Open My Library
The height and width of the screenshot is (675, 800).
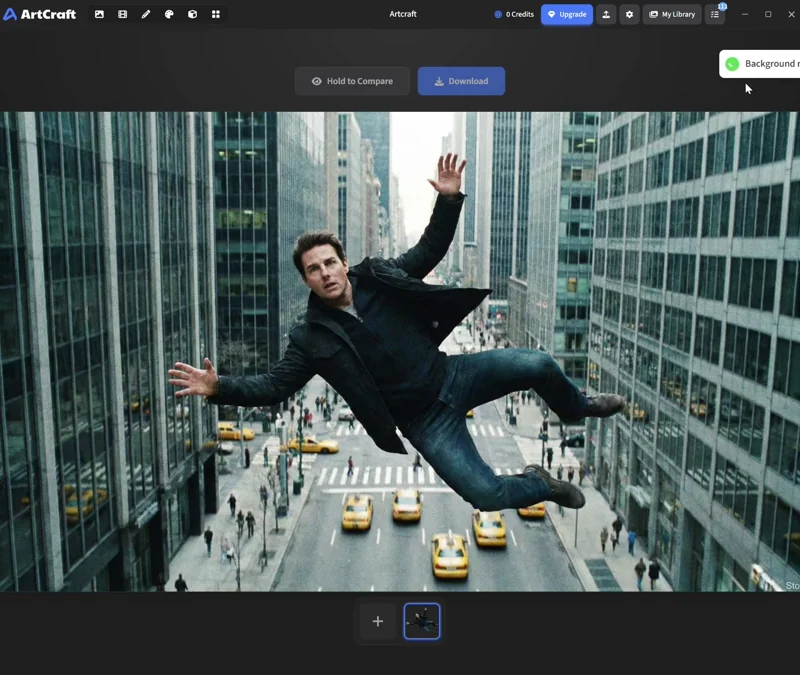click(672, 14)
